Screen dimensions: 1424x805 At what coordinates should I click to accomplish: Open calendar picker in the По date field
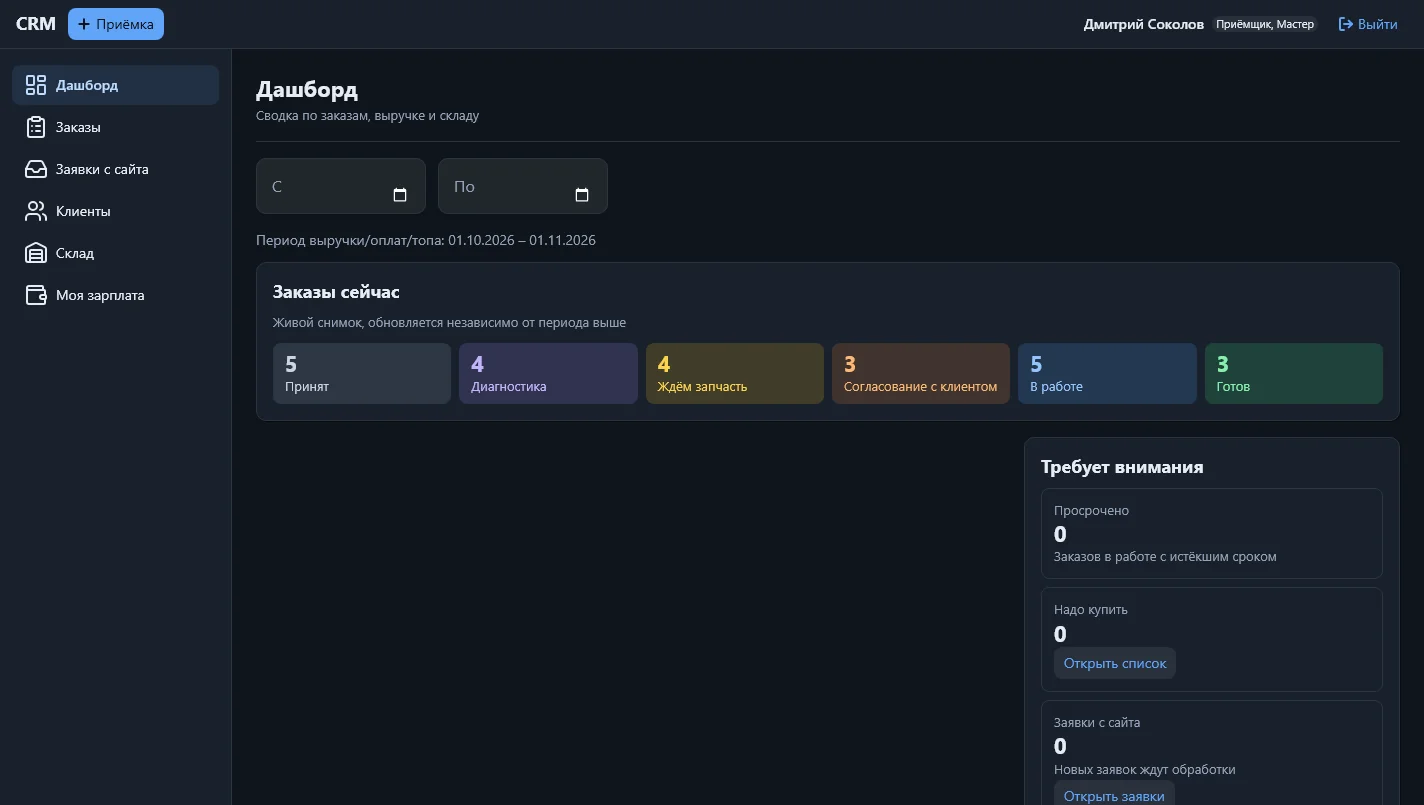582,195
